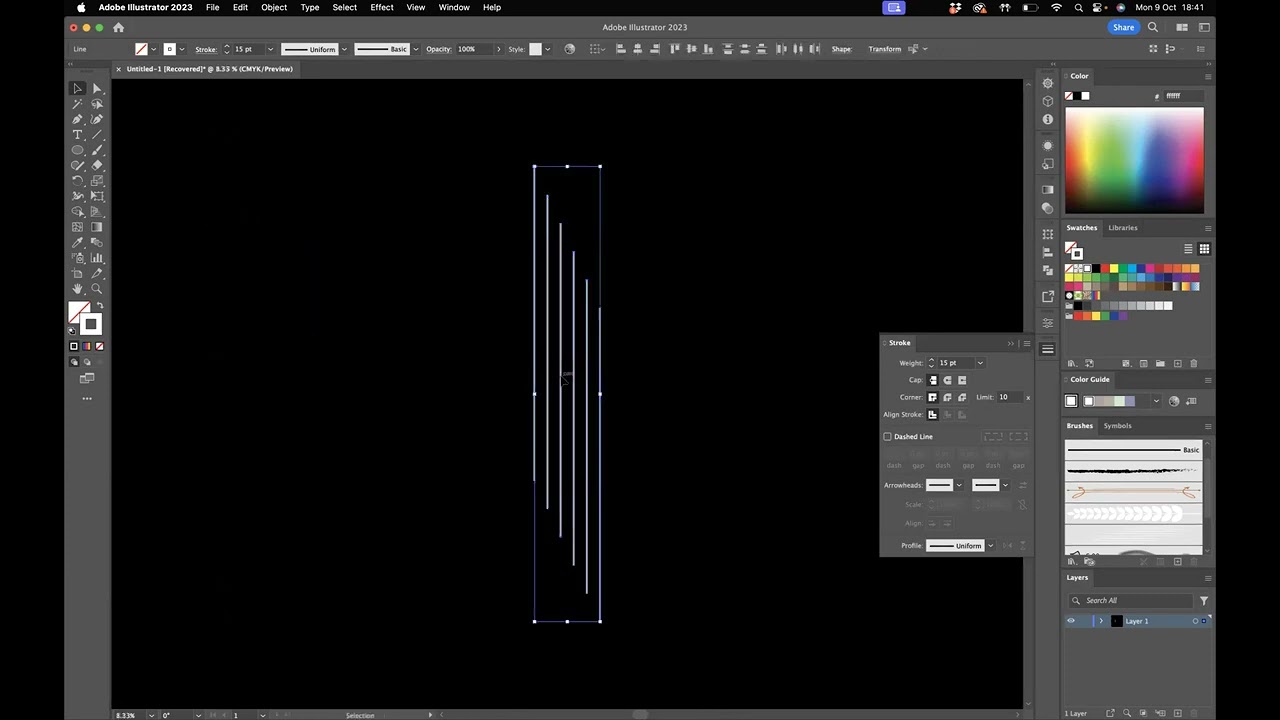This screenshot has height=720, width=1280.
Task: Select the Shape Builder tool
Action: [x=77, y=212]
